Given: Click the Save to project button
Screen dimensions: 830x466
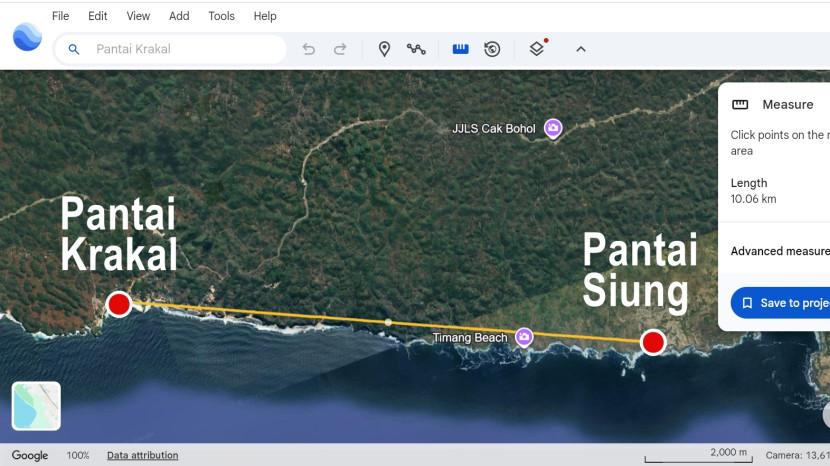Looking at the screenshot, I should (x=783, y=303).
